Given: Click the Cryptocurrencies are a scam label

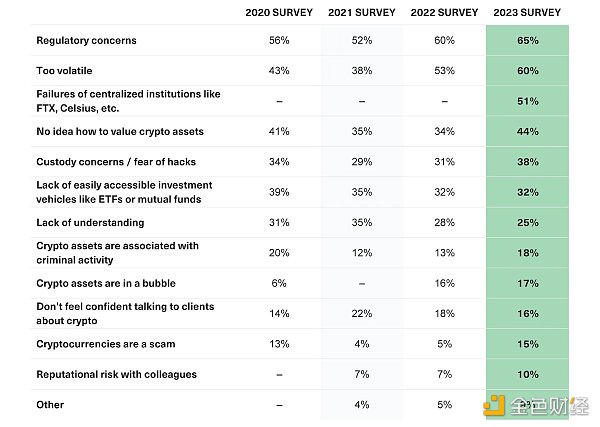Looking at the screenshot, I should point(106,344).
